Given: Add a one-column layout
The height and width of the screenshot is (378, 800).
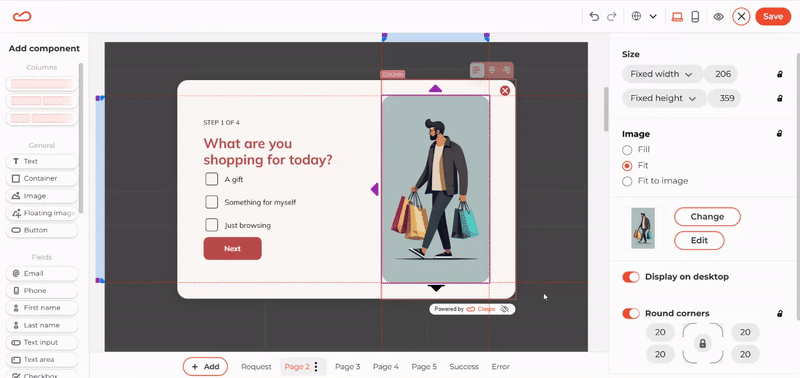Looking at the screenshot, I should point(42,84).
